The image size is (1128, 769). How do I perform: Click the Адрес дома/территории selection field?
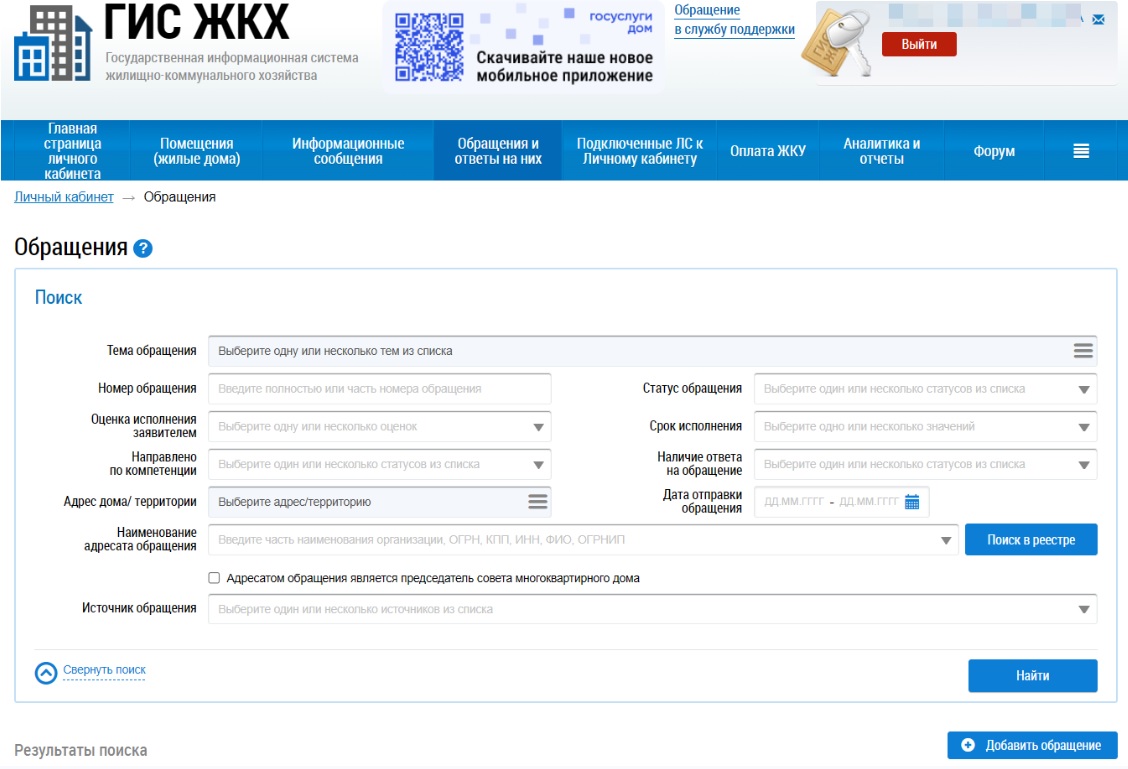[x=380, y=501]
